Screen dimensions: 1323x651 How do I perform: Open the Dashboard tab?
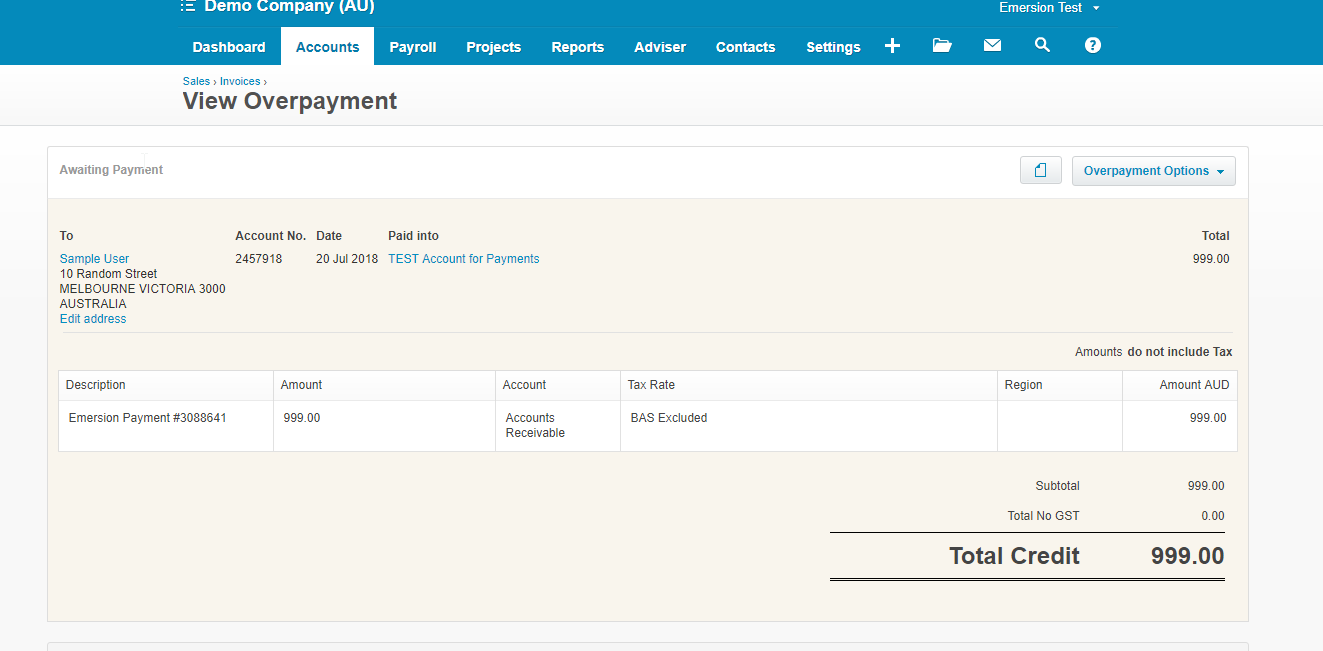pyautogui.click(x=229, y=47)
